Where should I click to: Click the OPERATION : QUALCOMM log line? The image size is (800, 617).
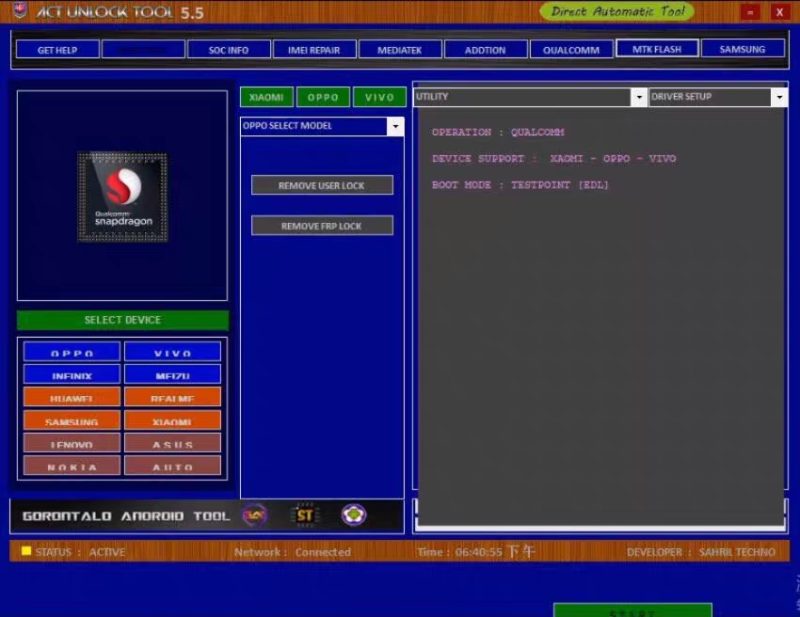pos(498,132)
